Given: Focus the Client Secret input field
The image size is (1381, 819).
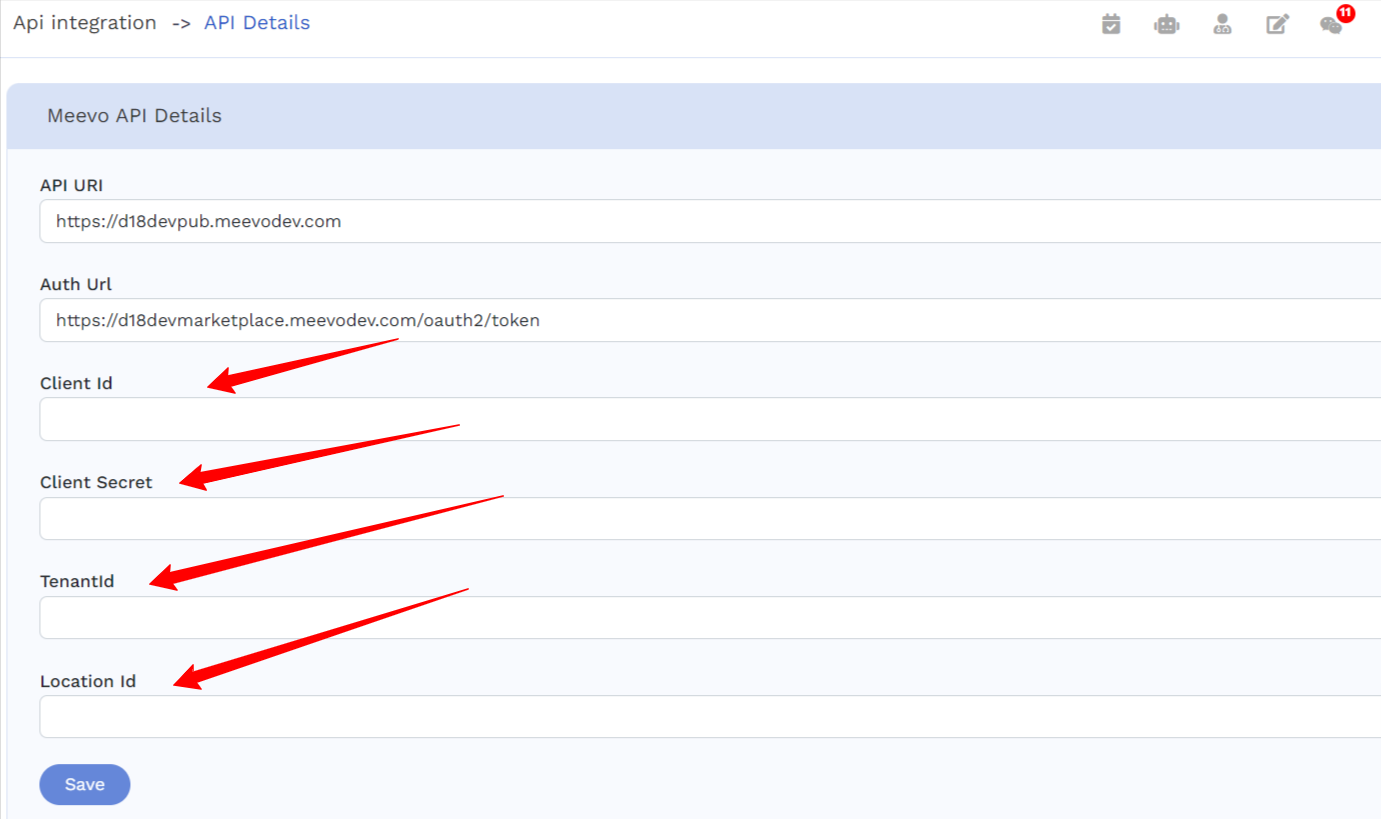Looking at the screenshot, I should [x=710, y=518].
